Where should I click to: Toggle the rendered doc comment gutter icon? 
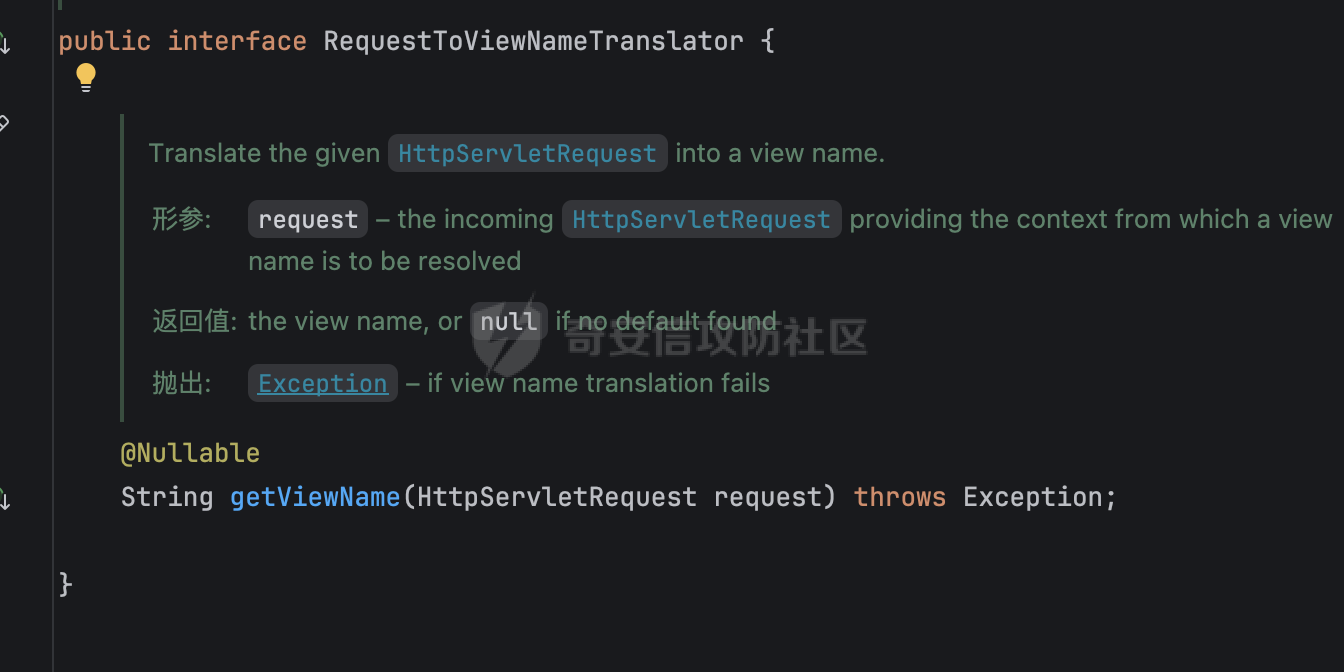[4, 124]
